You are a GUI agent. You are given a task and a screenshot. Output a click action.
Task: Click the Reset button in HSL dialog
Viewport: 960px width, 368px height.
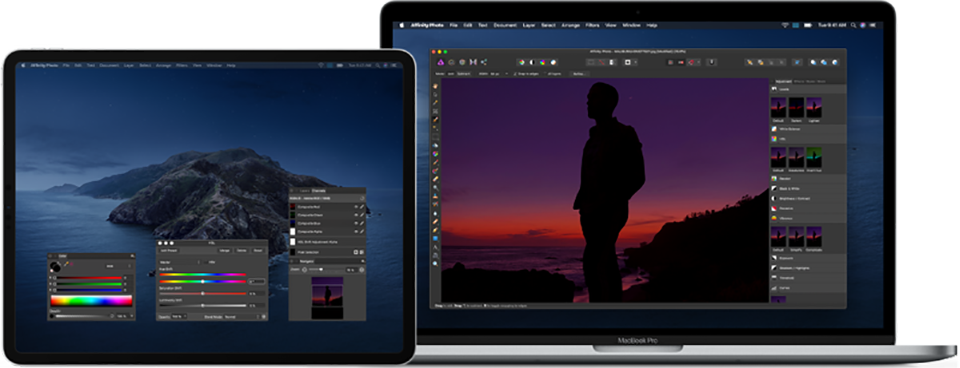(x=258, y=250)
